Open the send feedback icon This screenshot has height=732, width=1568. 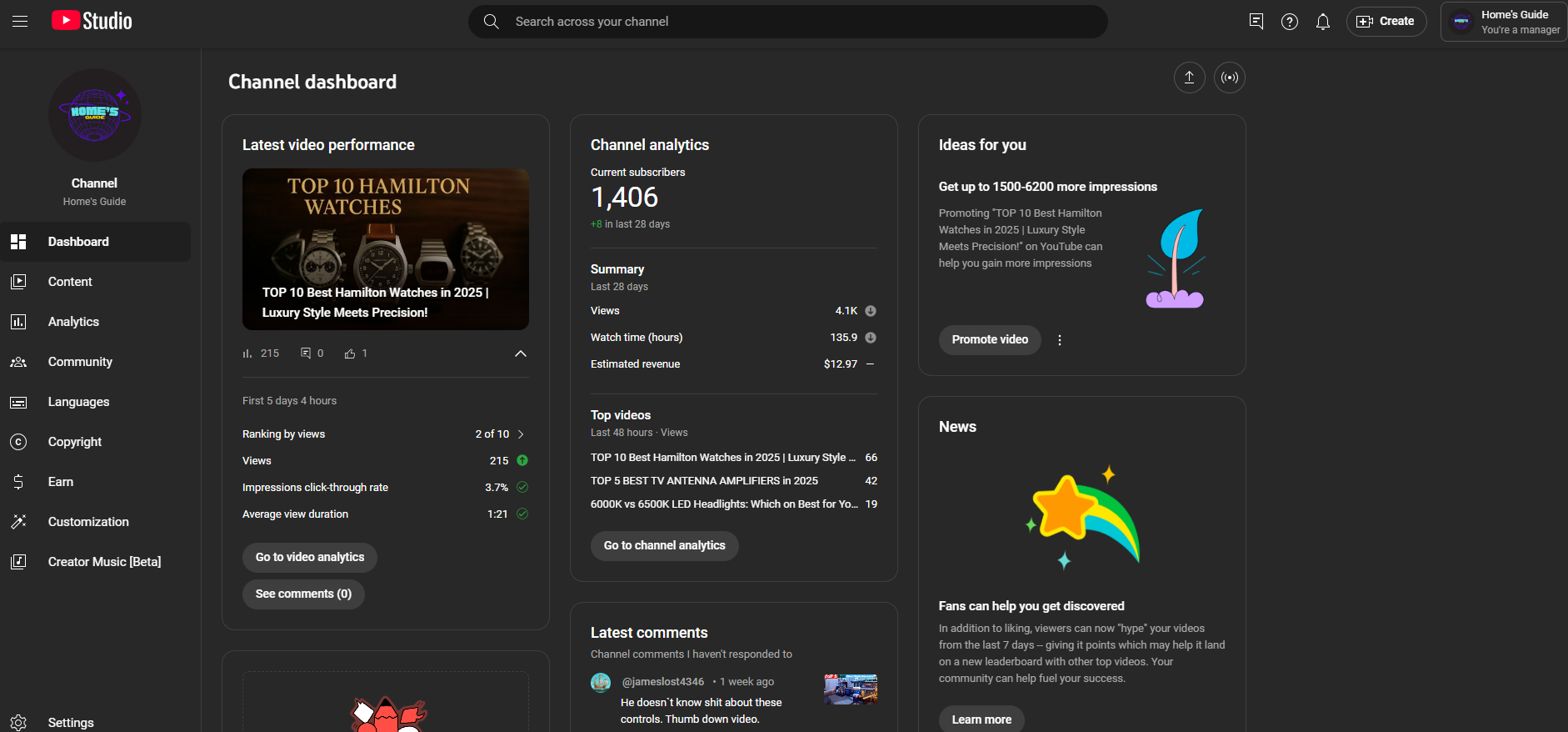[x=1256, y=22]
